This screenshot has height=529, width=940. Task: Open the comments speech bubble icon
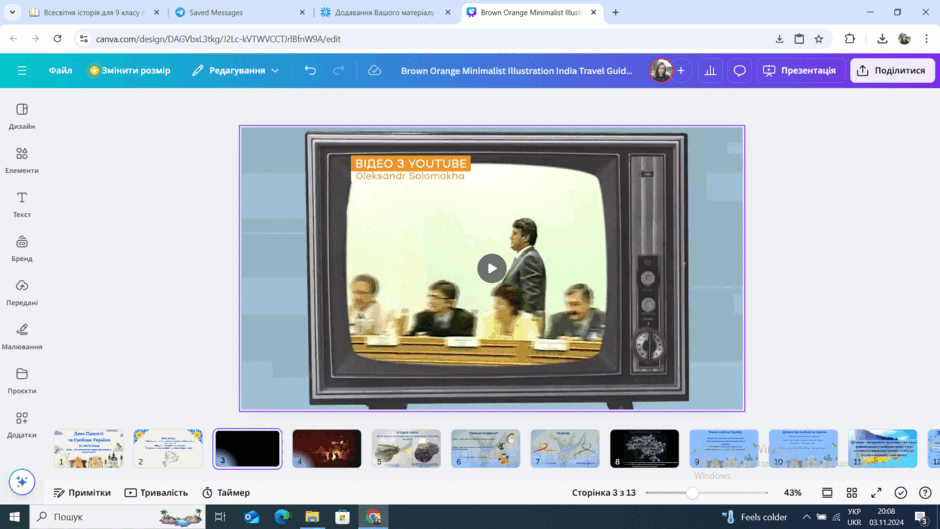(x=740, y=70)
